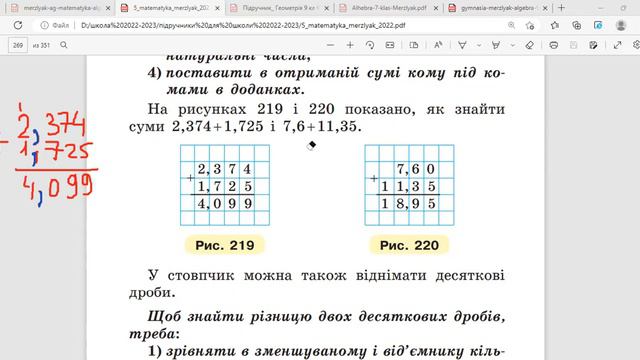Open the Highlight options dropdown arrow
The image size is (640, 360).
click(513, 45)
